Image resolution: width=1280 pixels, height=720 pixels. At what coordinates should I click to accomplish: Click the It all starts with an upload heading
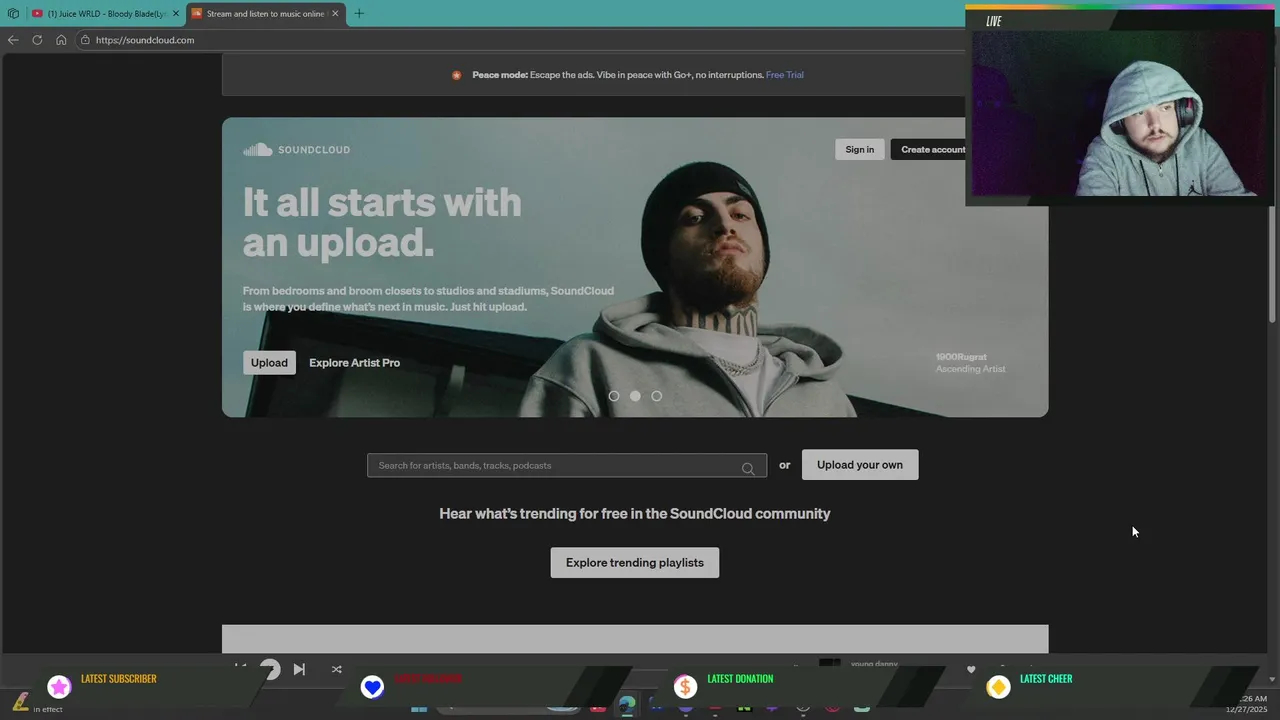pos(382,222)
